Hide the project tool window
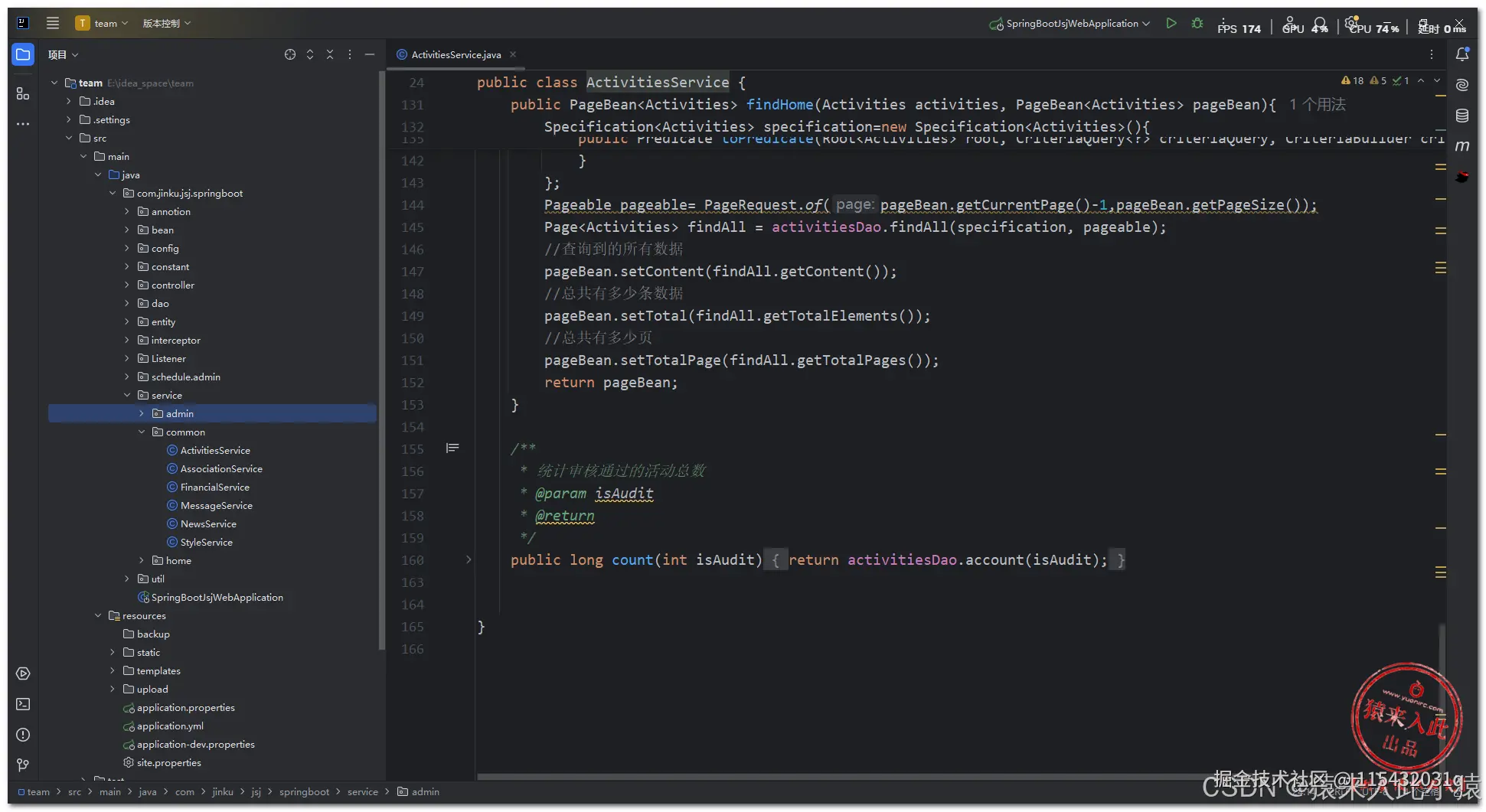1486x812 pixels. tap(370, 54)
